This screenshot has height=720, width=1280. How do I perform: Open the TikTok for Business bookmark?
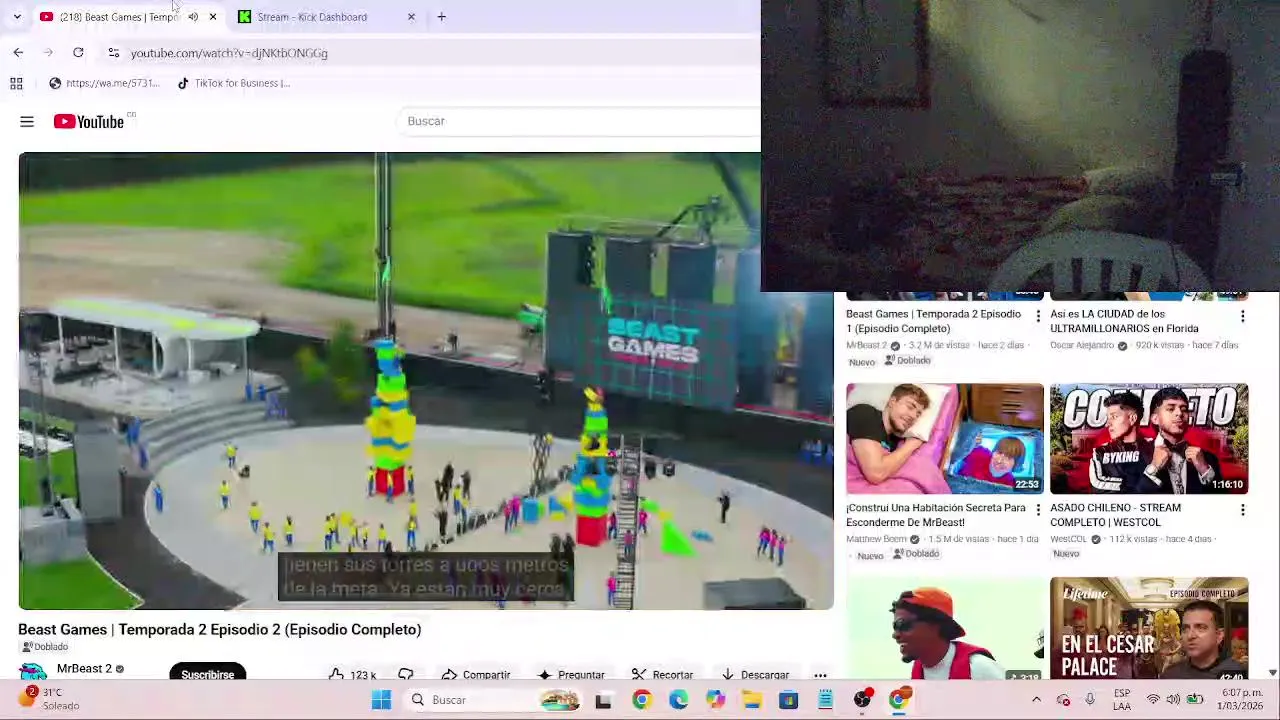233,83
